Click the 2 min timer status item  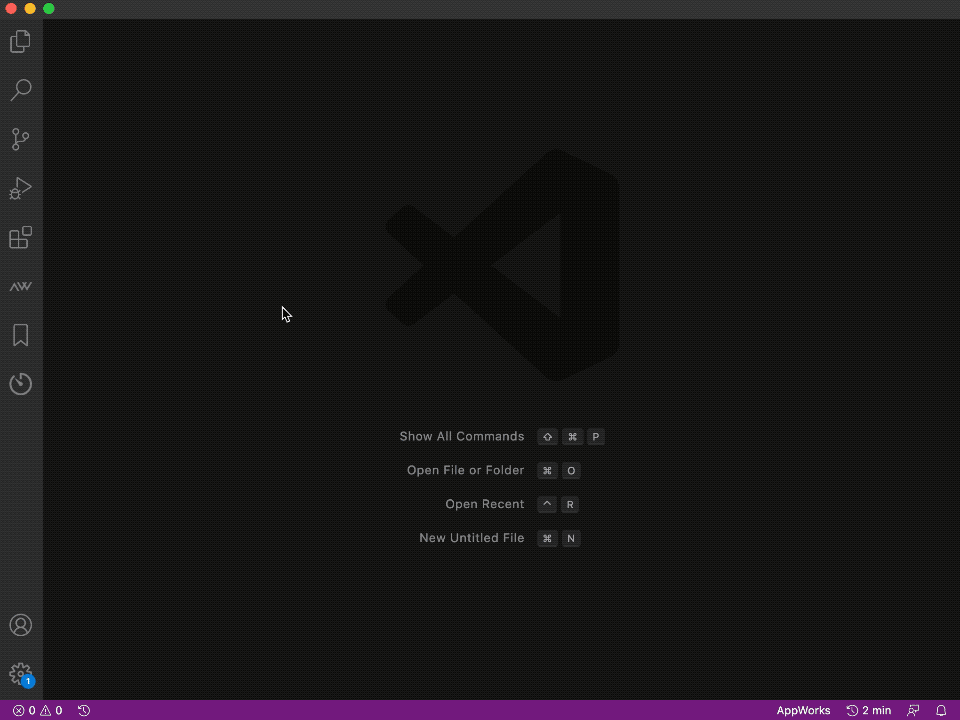tap(867, 710)
